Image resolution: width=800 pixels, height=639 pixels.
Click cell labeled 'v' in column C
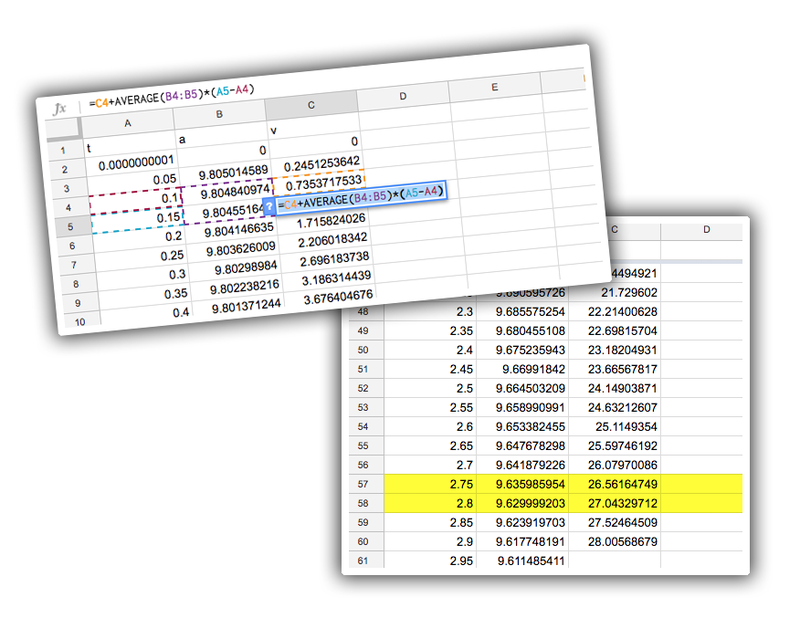315,126
